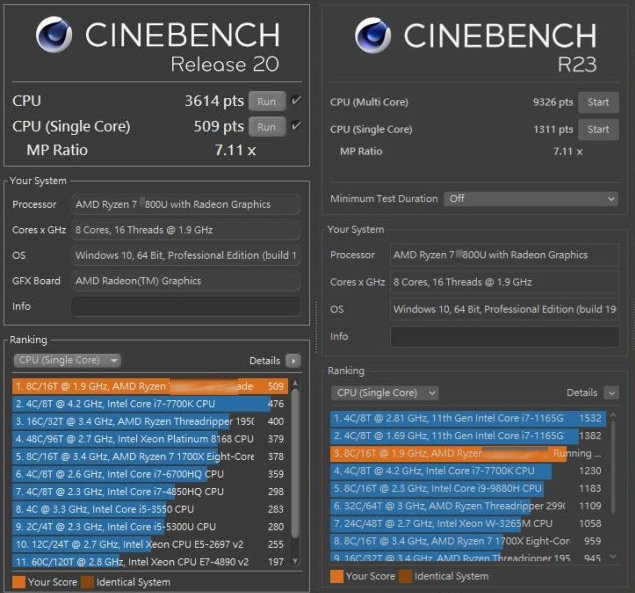The height and width of the screenshot is (593, 635).
Task: Select the Core i7-4850HQ row
Action: (150, 492)
